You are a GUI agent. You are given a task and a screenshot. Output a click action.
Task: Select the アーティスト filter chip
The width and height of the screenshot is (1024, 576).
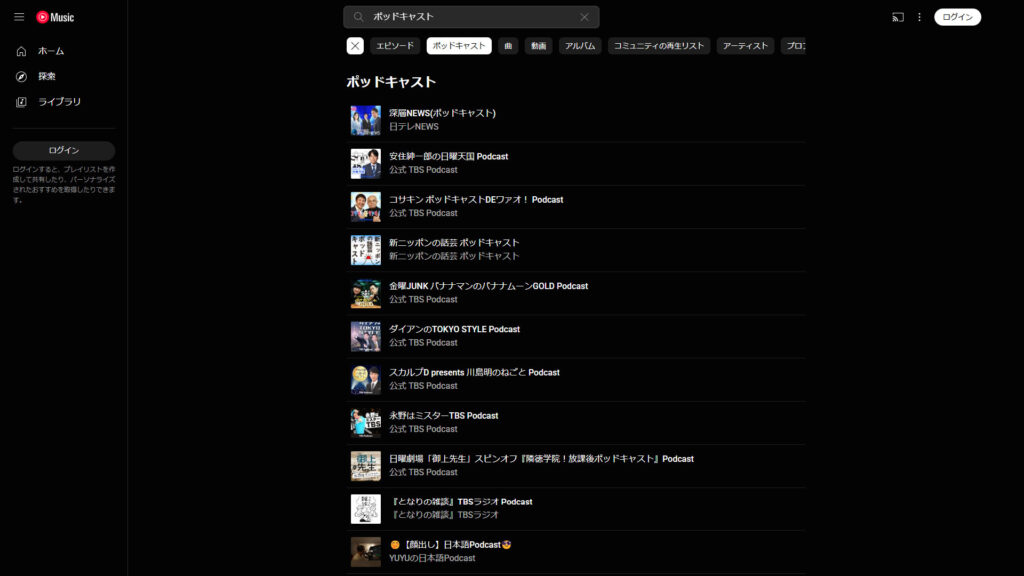pos(745,46)
